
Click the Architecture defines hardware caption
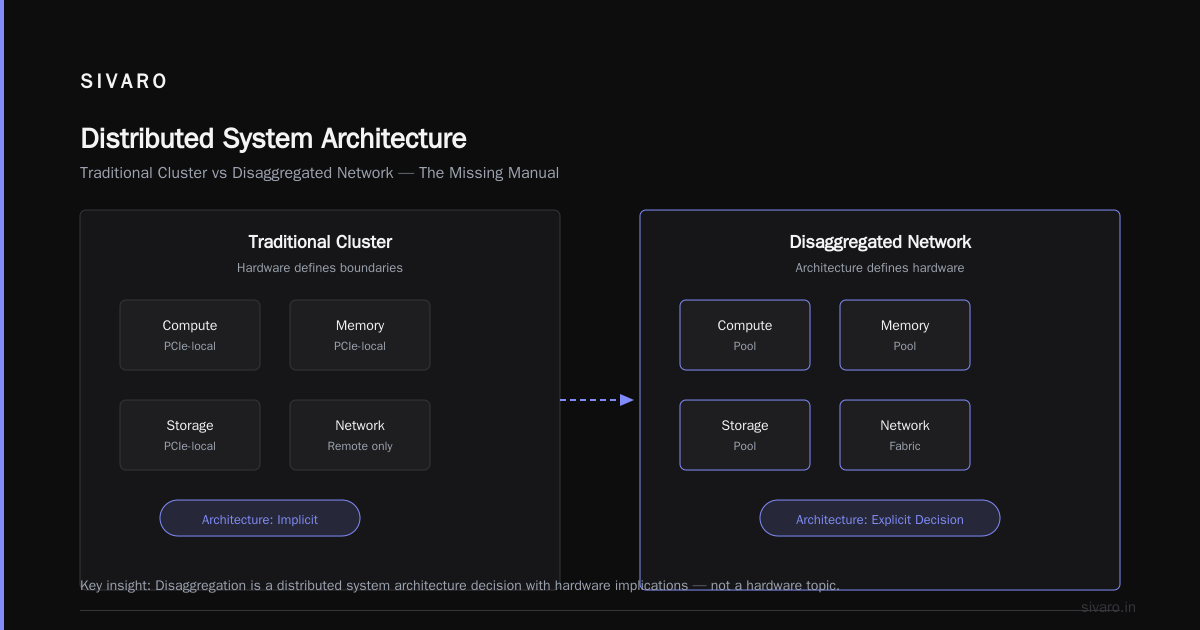[x=880, y=268]
